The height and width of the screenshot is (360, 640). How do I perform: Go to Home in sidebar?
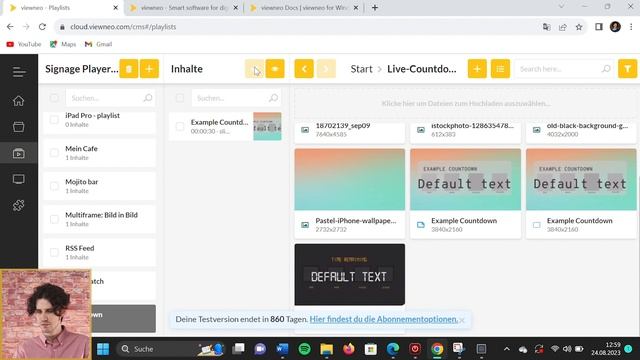(18, 100)
